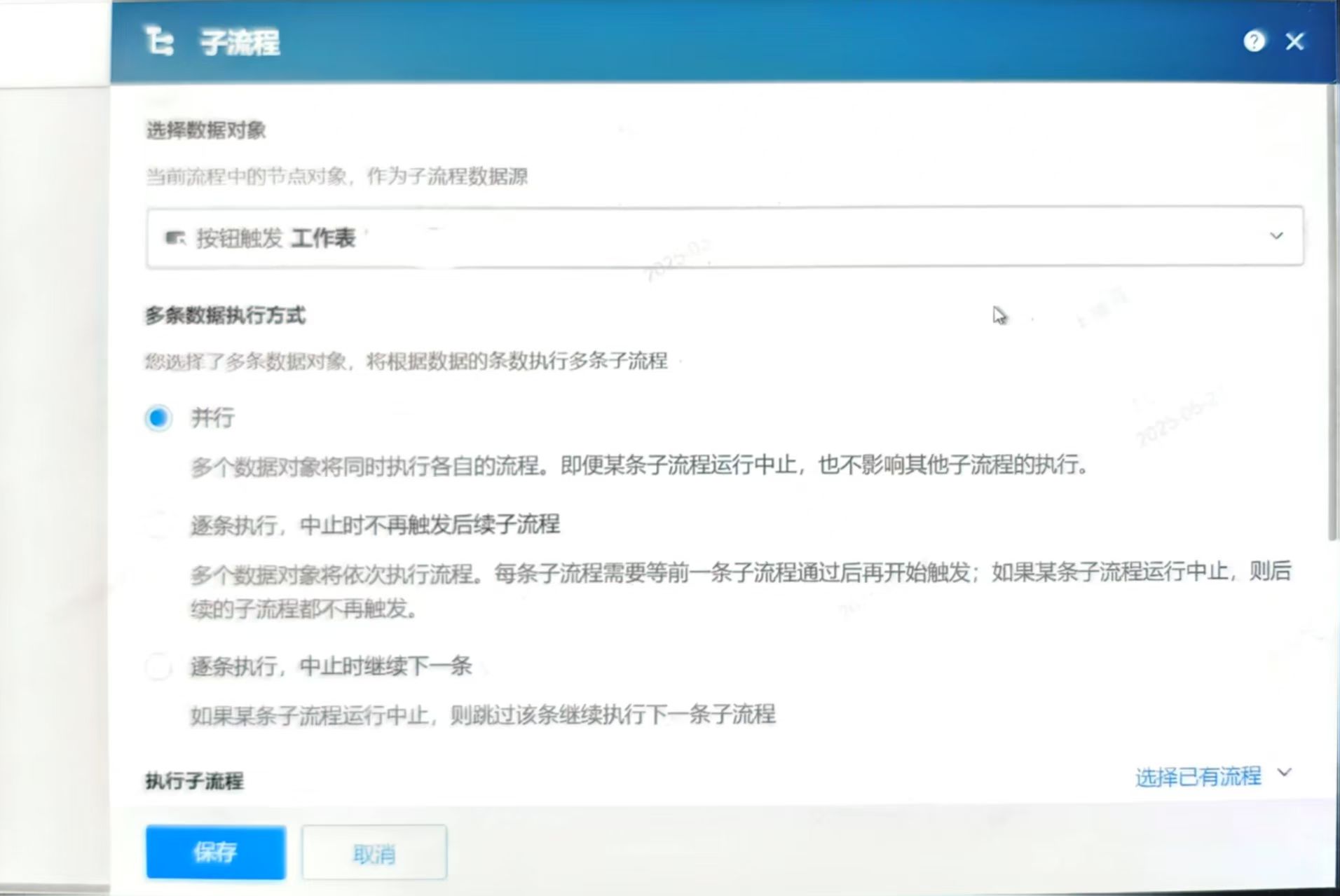1340x896 pixels.
Task: Click the 子流程 title text in the header
Action: (240, 43)
